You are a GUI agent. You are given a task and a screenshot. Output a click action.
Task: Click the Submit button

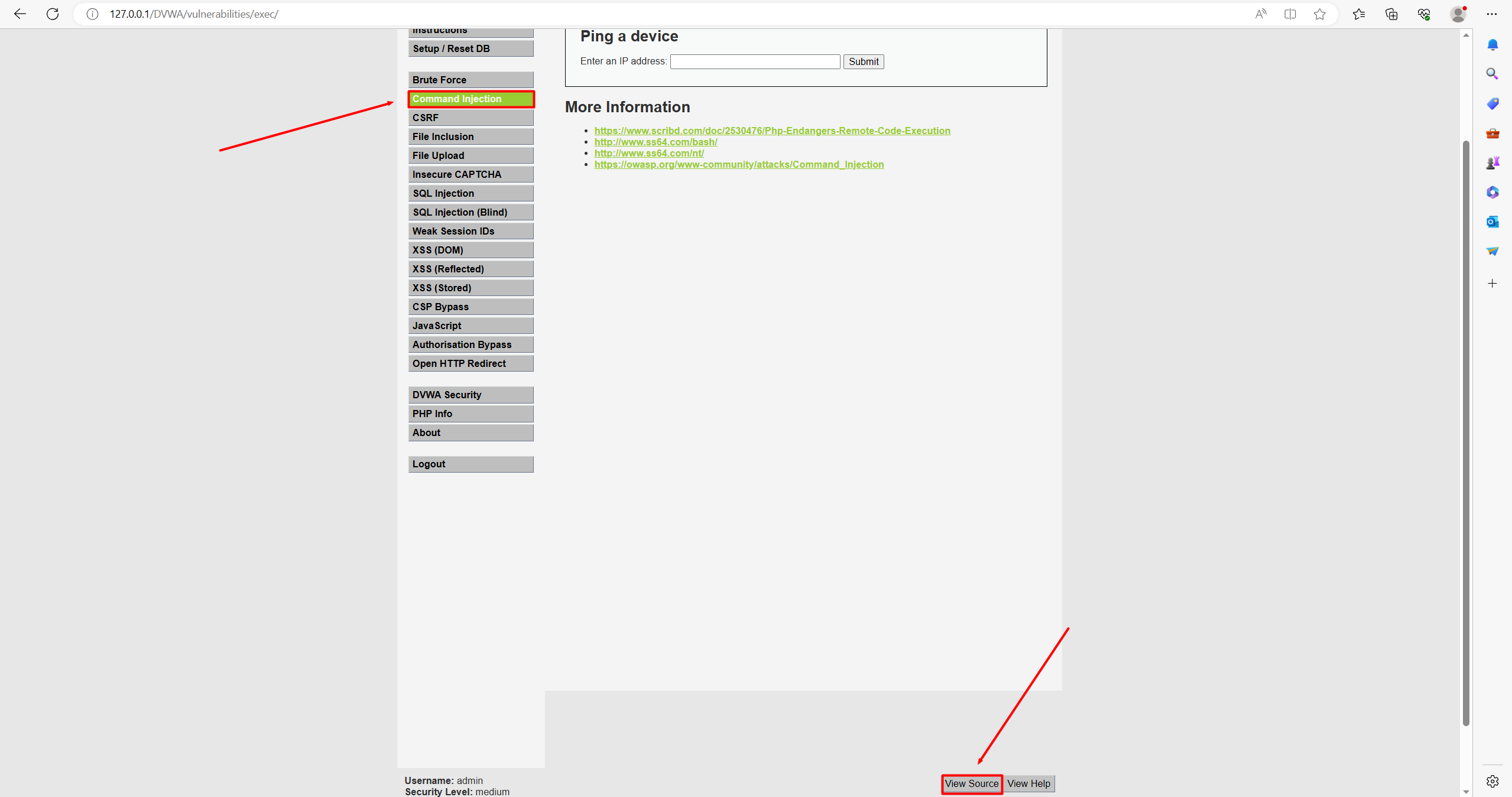tap(862, 61)
